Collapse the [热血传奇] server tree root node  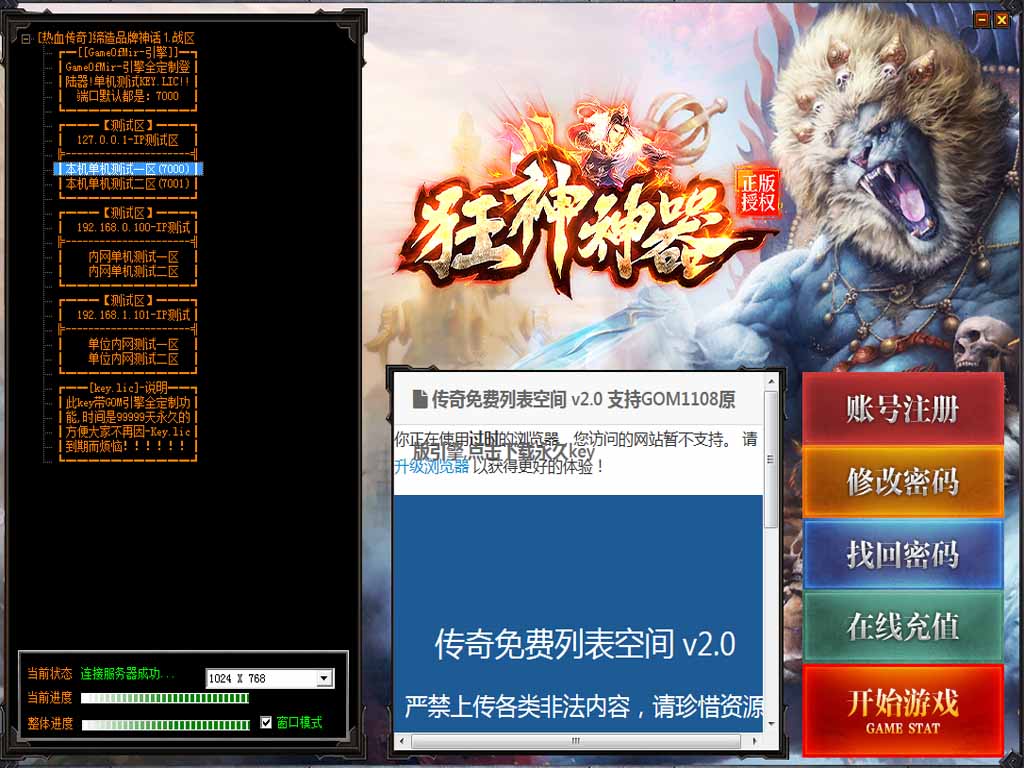[26, 38]
